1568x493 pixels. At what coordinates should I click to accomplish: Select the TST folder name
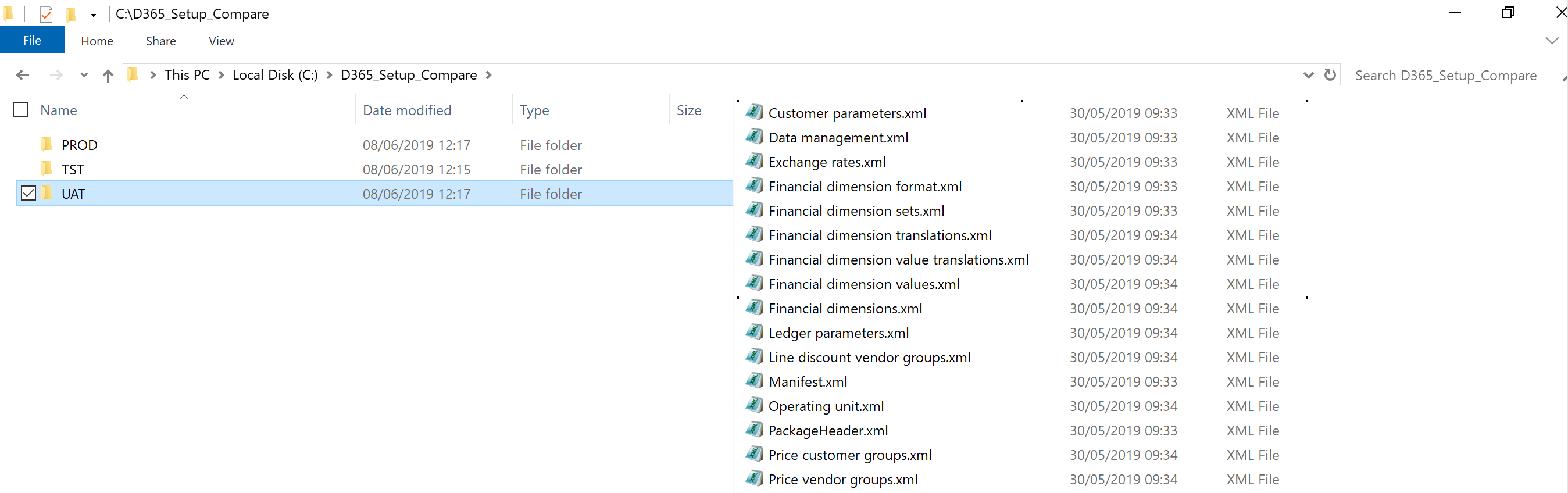73,169
